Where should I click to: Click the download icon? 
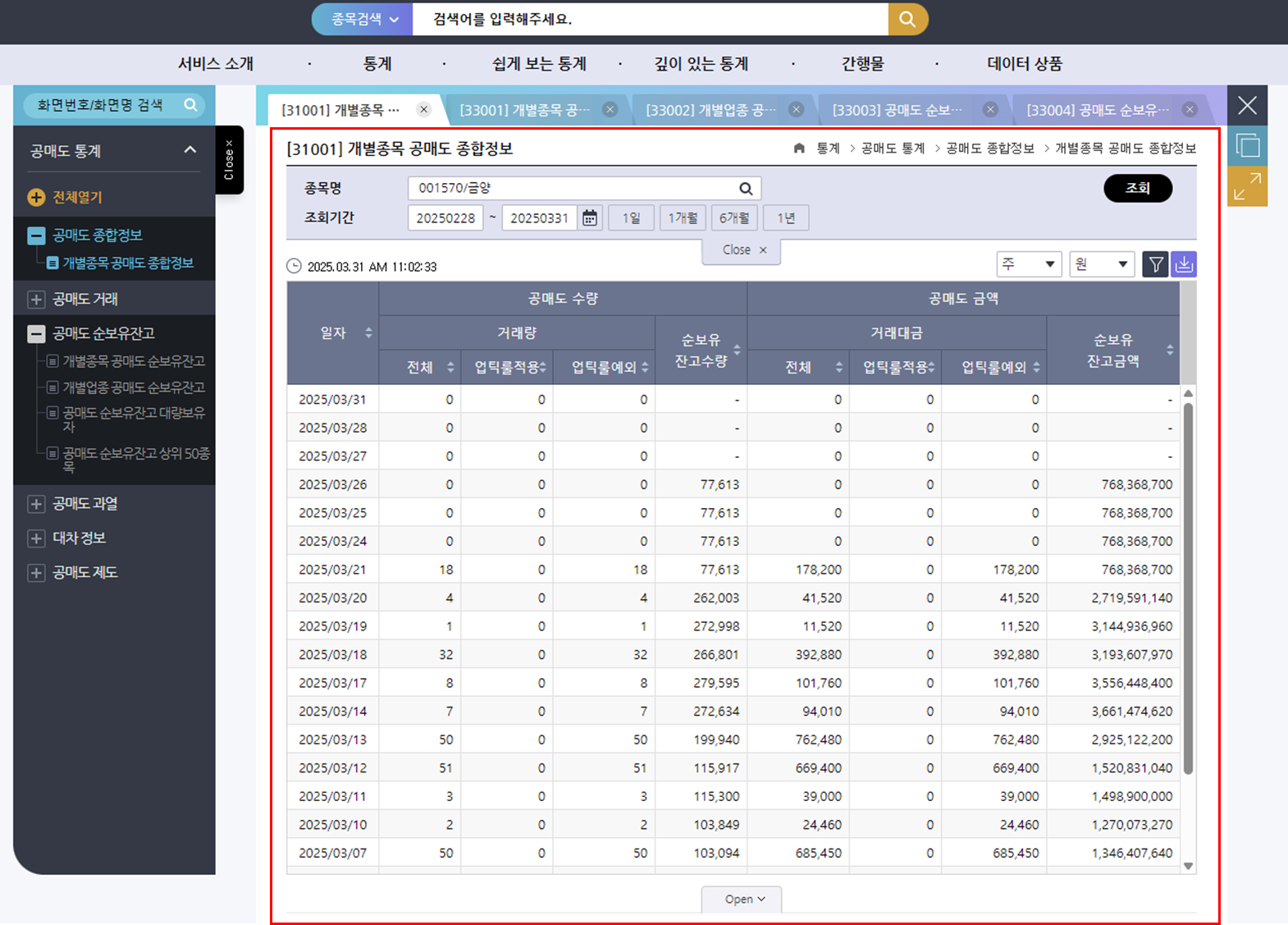pos(1184,264)
